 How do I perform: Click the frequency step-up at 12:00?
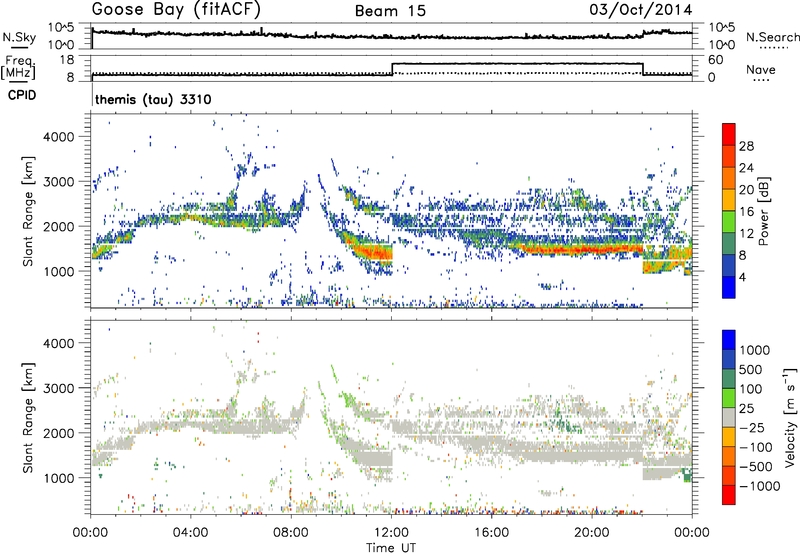[392, 69]
